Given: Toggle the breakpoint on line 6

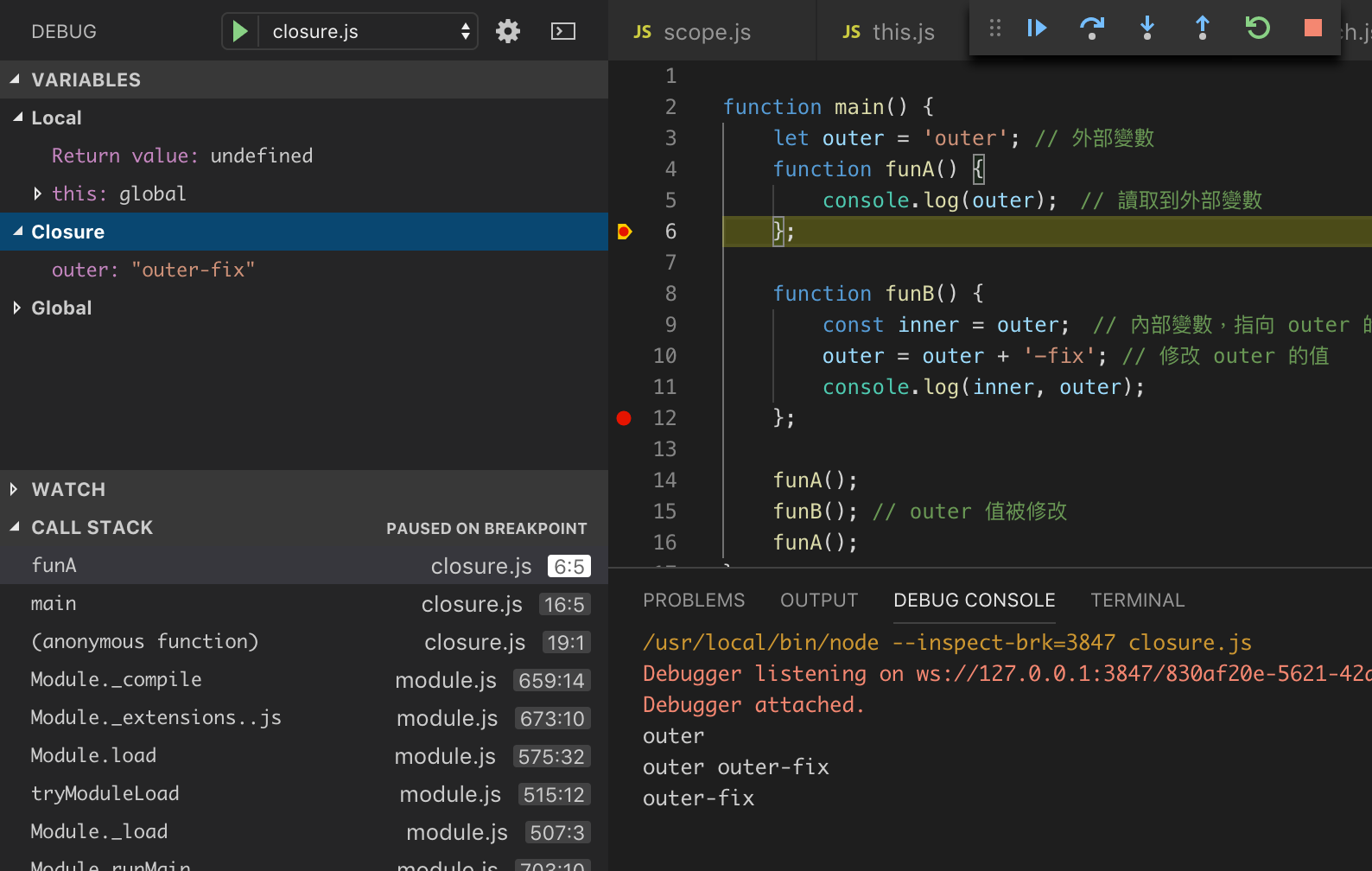Looking at the screenshot, I should pos(624,232).
